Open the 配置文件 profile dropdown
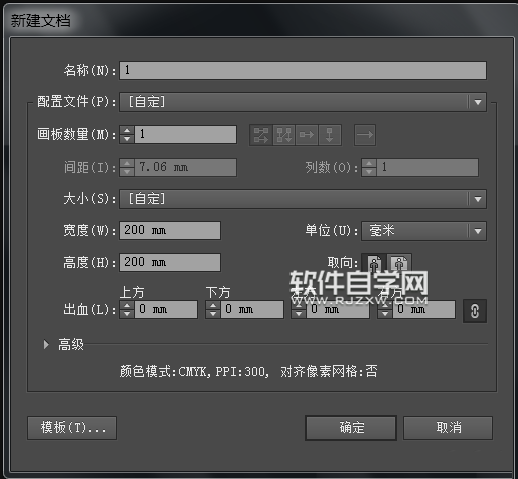The image size is (518, 479). point(303,102)
